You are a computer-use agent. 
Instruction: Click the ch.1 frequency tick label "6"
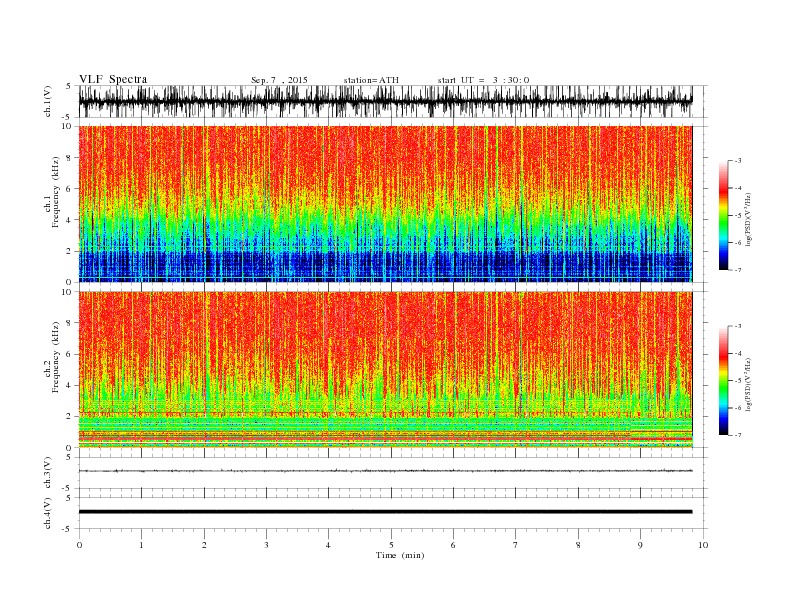click(69, 189)
